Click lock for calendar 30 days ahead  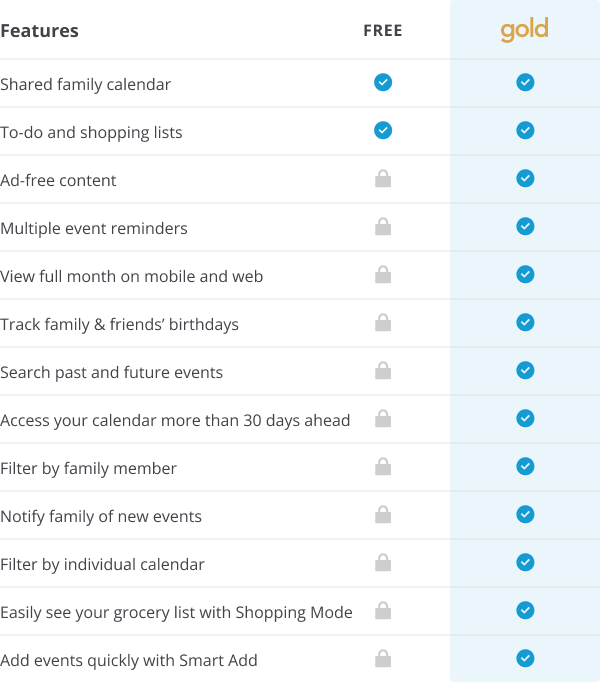click(x=383, y=418)
